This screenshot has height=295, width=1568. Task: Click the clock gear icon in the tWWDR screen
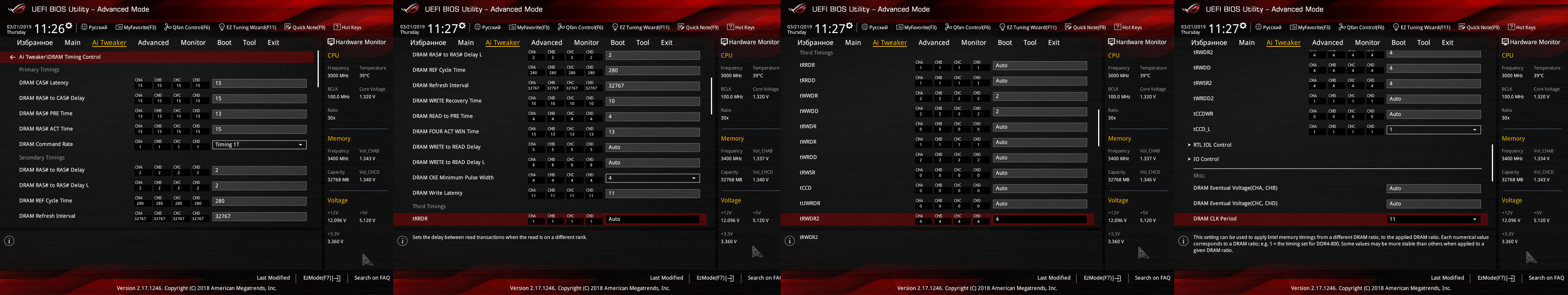(x=849, y=26)
